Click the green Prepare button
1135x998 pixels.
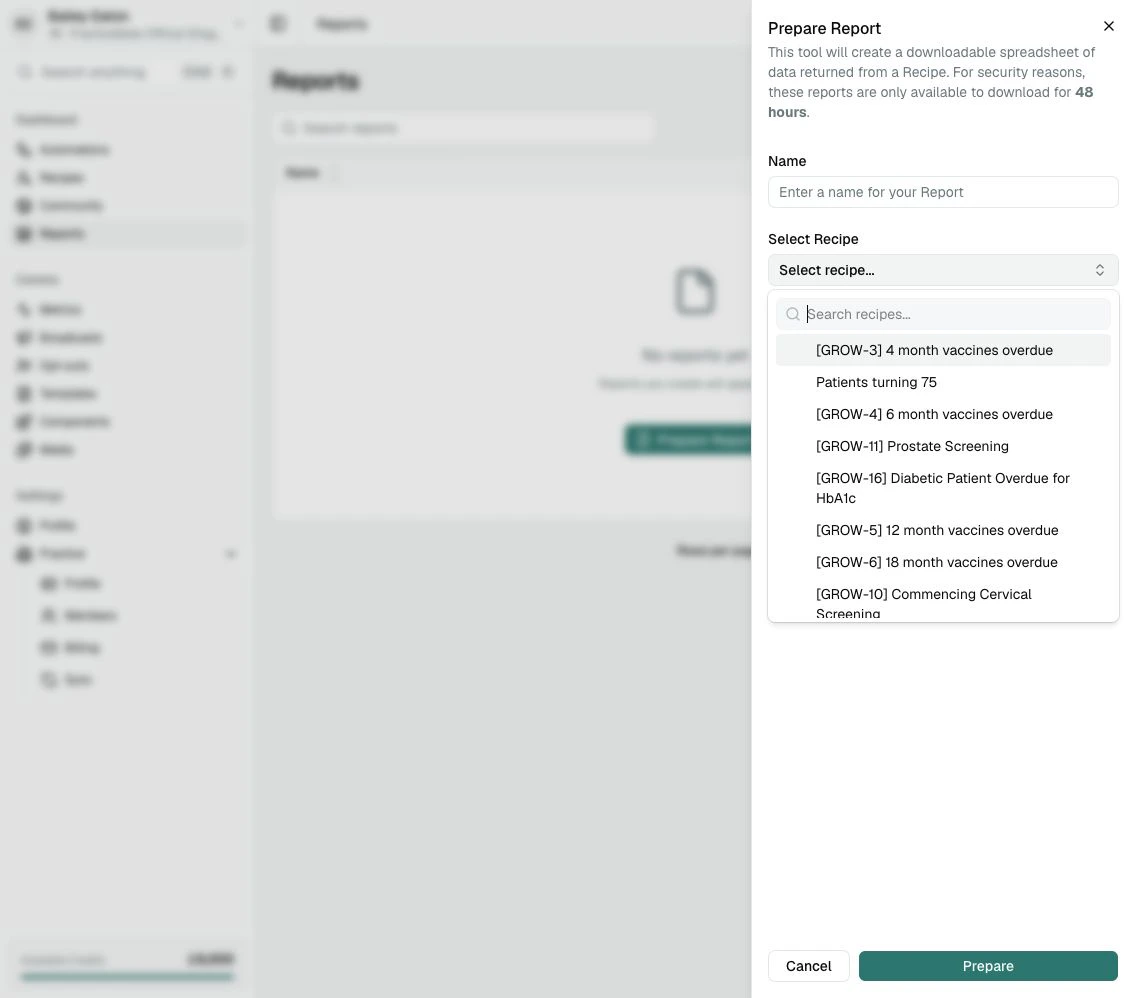pos(988,966)
